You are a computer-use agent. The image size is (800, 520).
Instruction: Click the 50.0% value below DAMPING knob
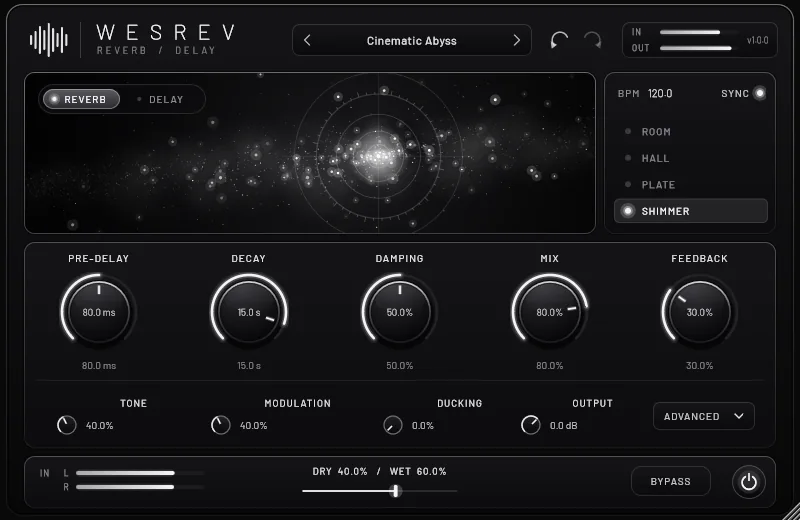coord(399,366)
